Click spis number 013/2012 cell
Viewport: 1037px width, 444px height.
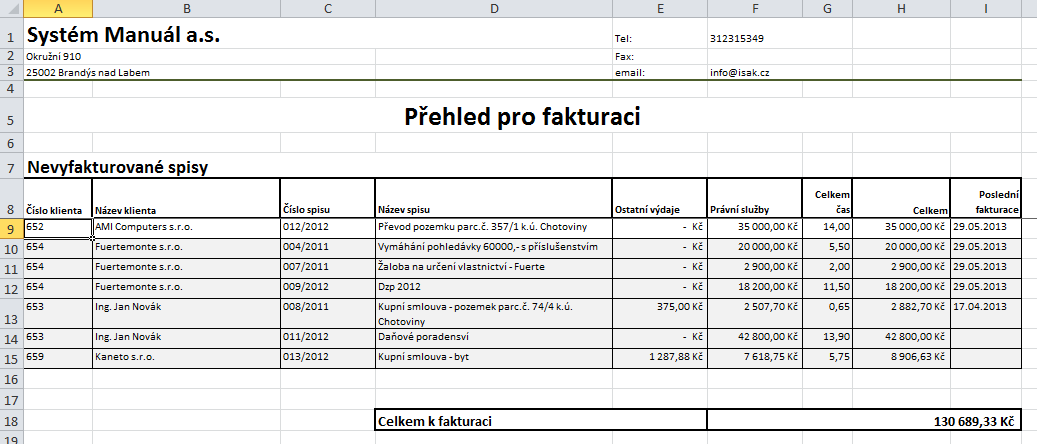(x=328, y=359)
